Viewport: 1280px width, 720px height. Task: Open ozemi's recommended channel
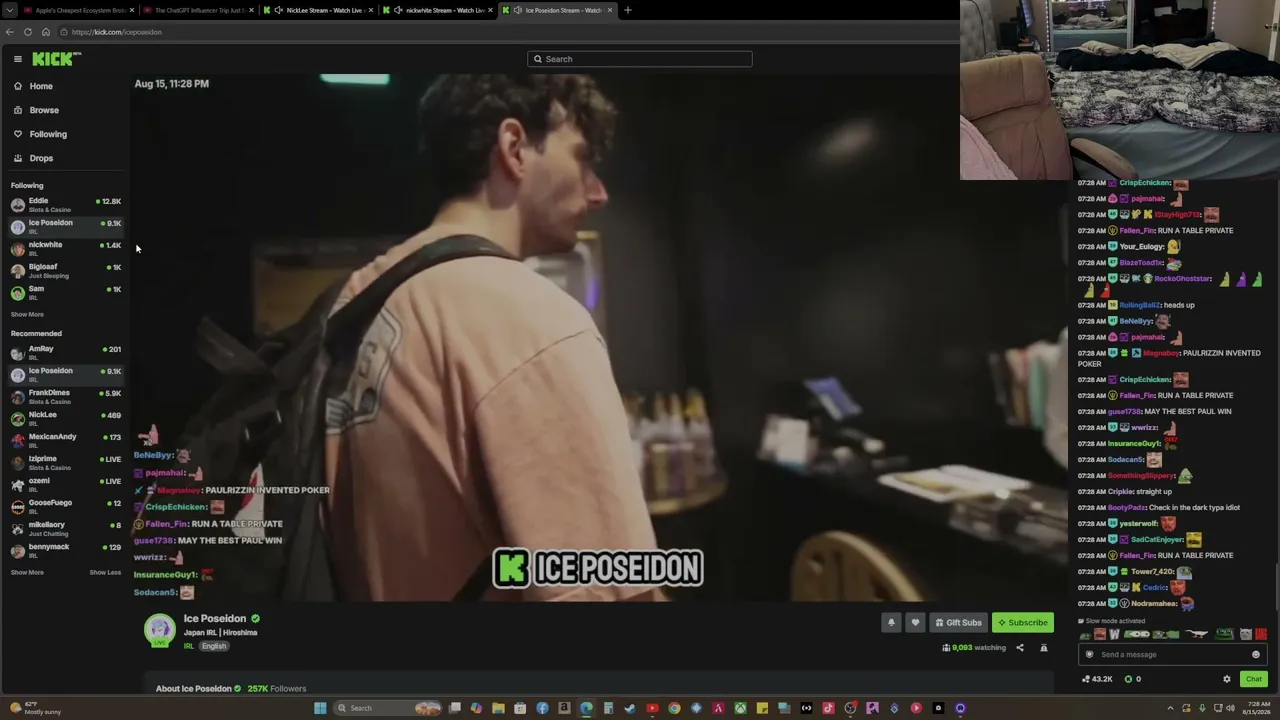pyautogui.click(x=65, y=485)
